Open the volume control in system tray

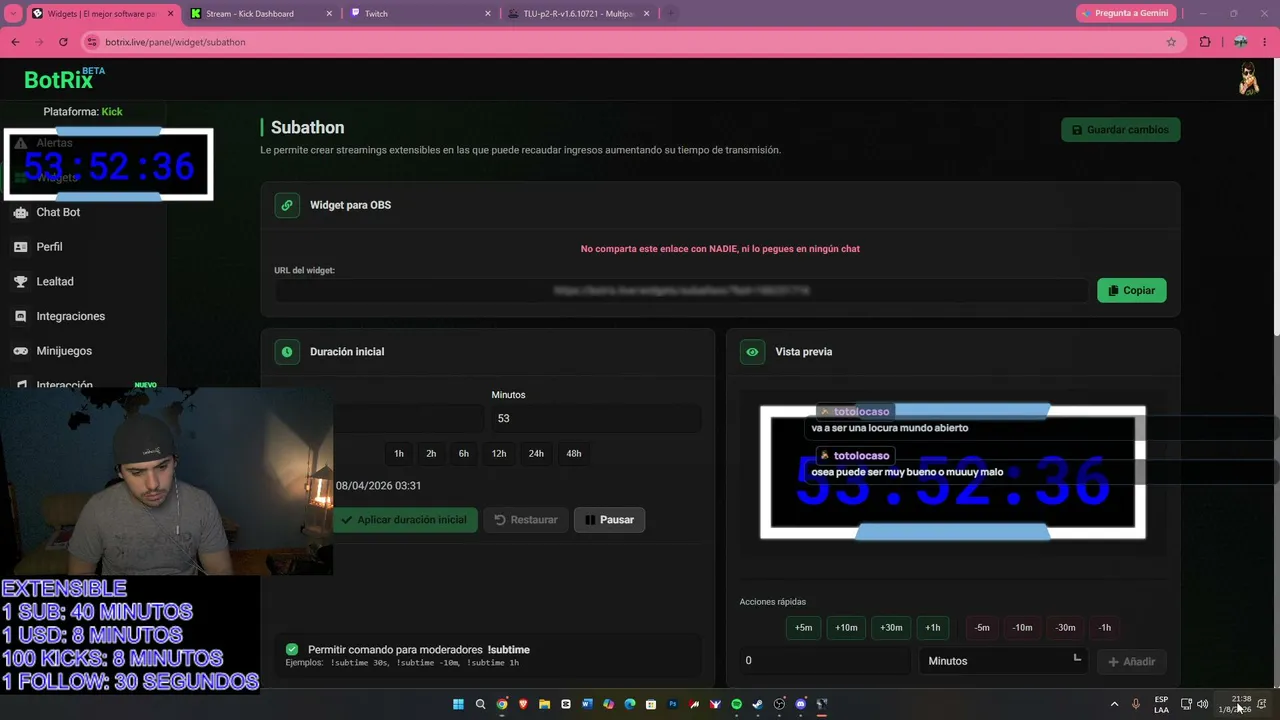tap(1202, 704)
